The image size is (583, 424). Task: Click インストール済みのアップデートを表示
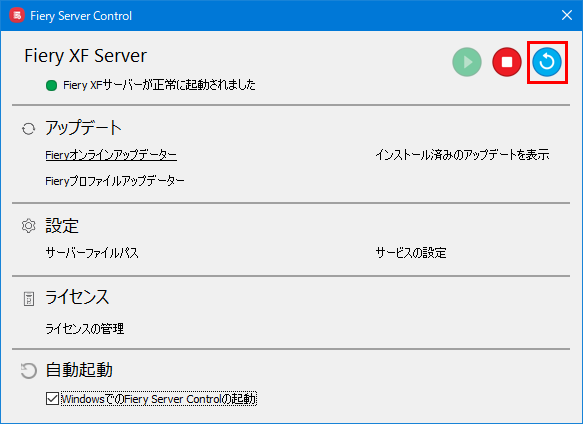[x=462, y=155]
